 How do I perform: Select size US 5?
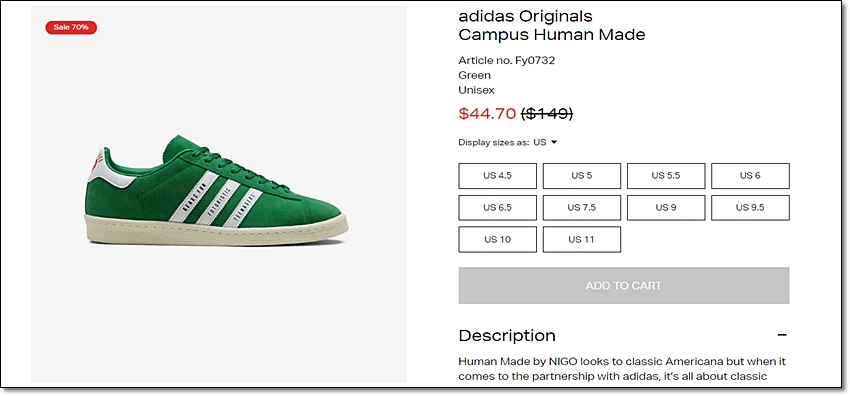(x=582, y=176)
